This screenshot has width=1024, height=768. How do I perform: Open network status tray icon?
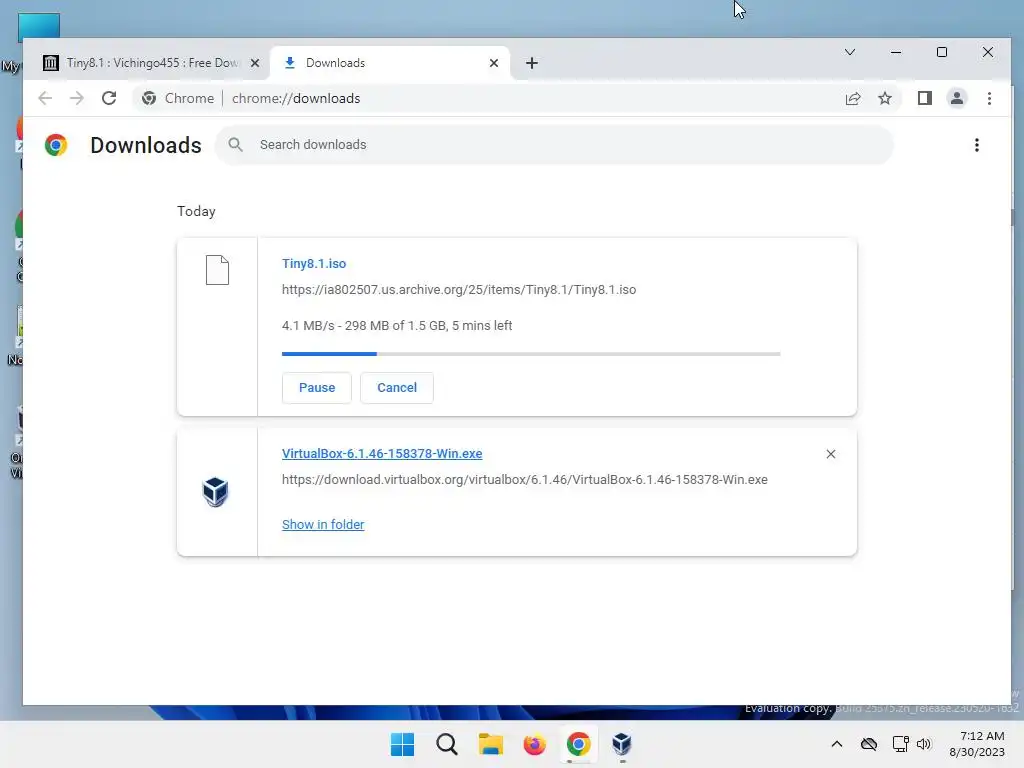click(x=901, y=744)
